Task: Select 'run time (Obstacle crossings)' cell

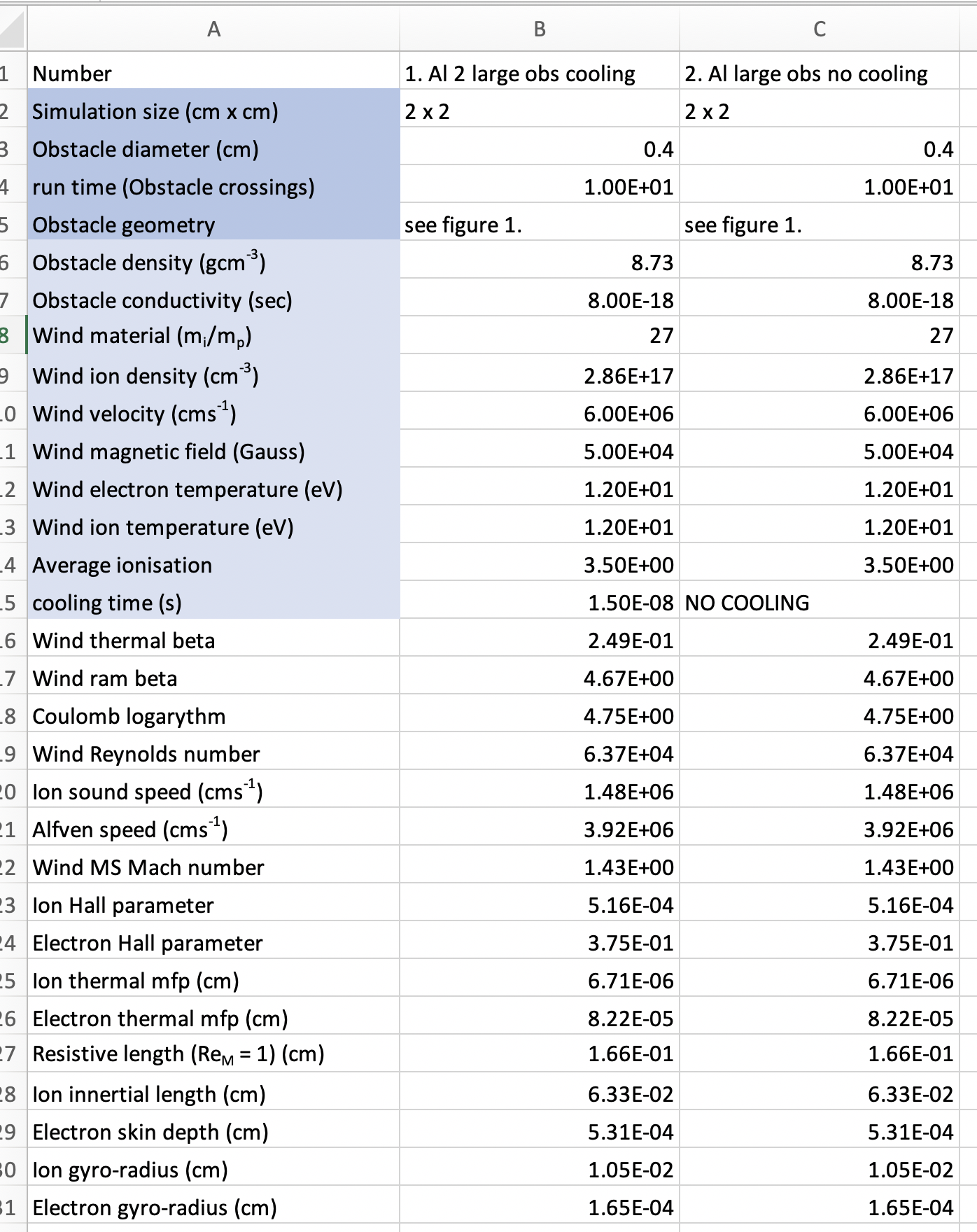Action: coord(213,187)
